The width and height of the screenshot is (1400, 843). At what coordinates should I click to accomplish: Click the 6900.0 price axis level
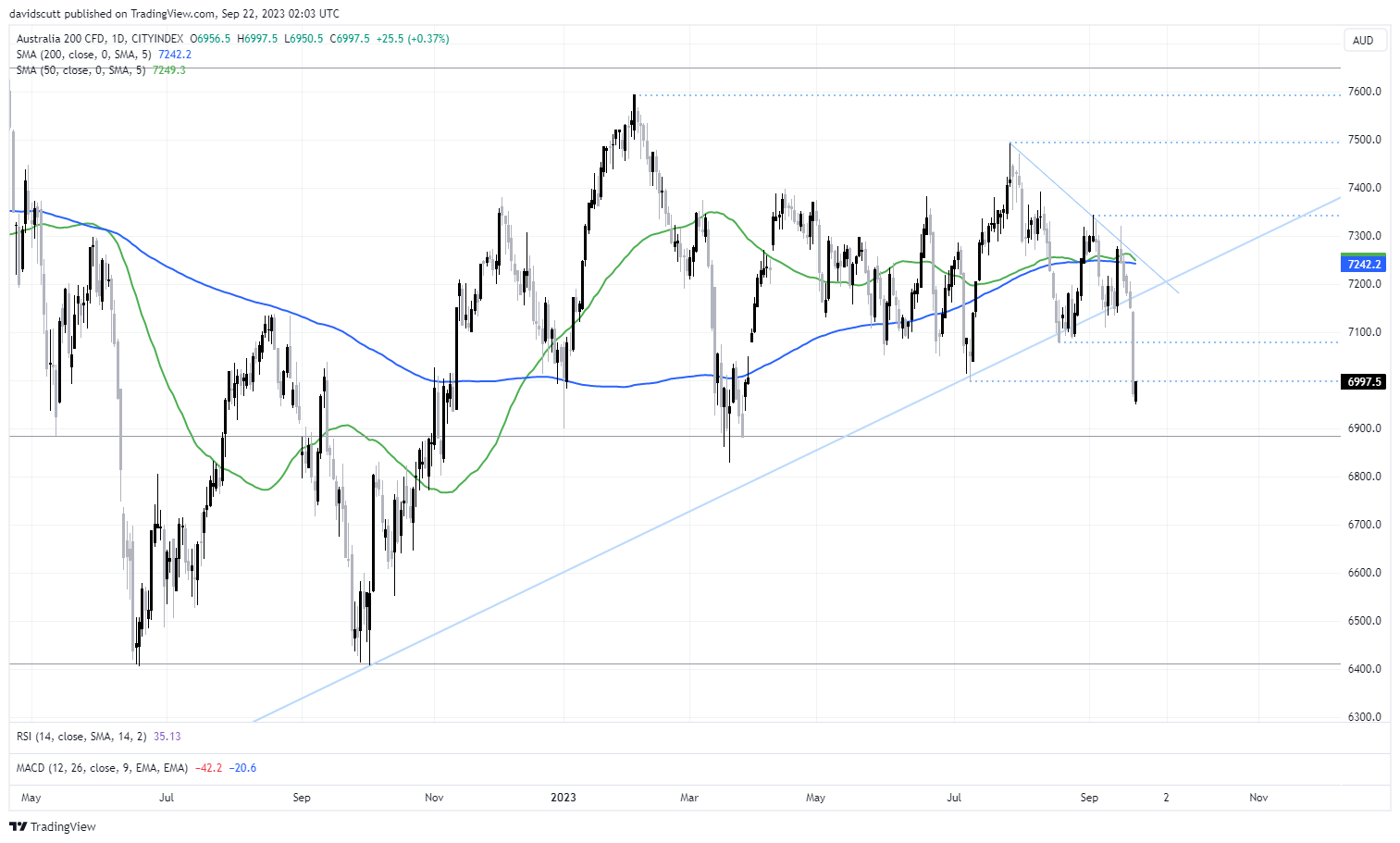[1365, 428]
